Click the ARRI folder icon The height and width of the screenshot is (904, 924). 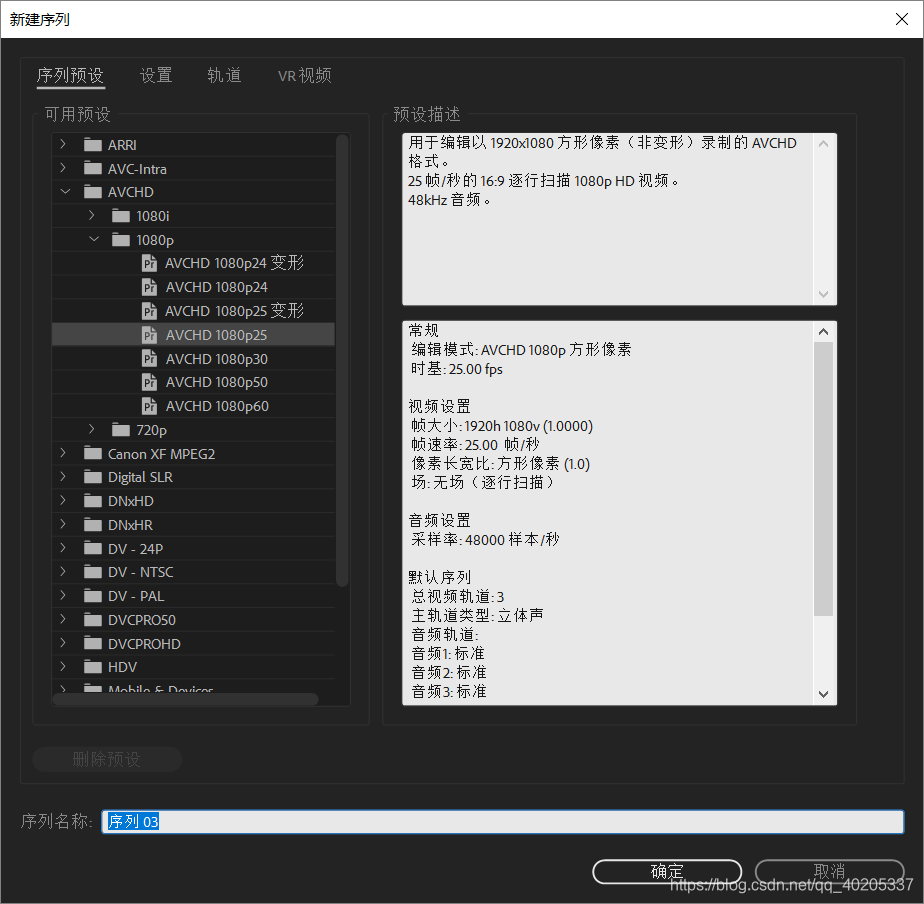pyautogui.click(x=93, y=145)
